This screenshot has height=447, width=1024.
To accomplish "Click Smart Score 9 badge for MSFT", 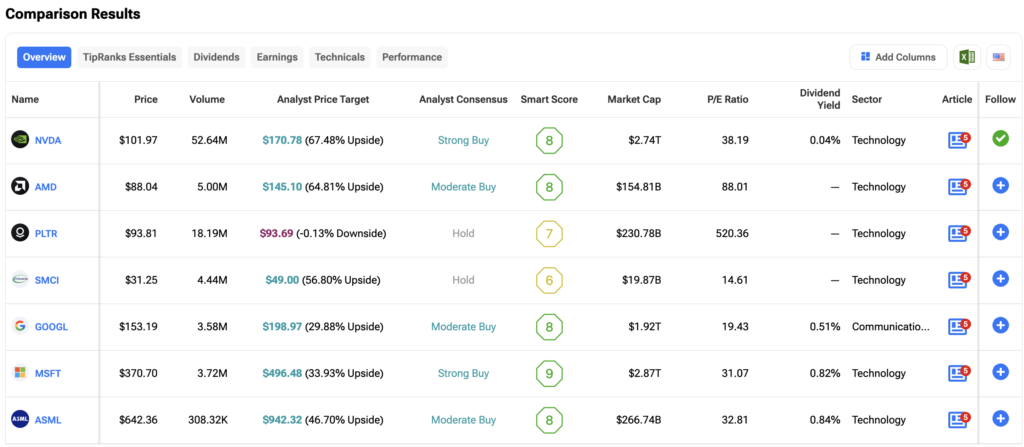I will (549, 373).
